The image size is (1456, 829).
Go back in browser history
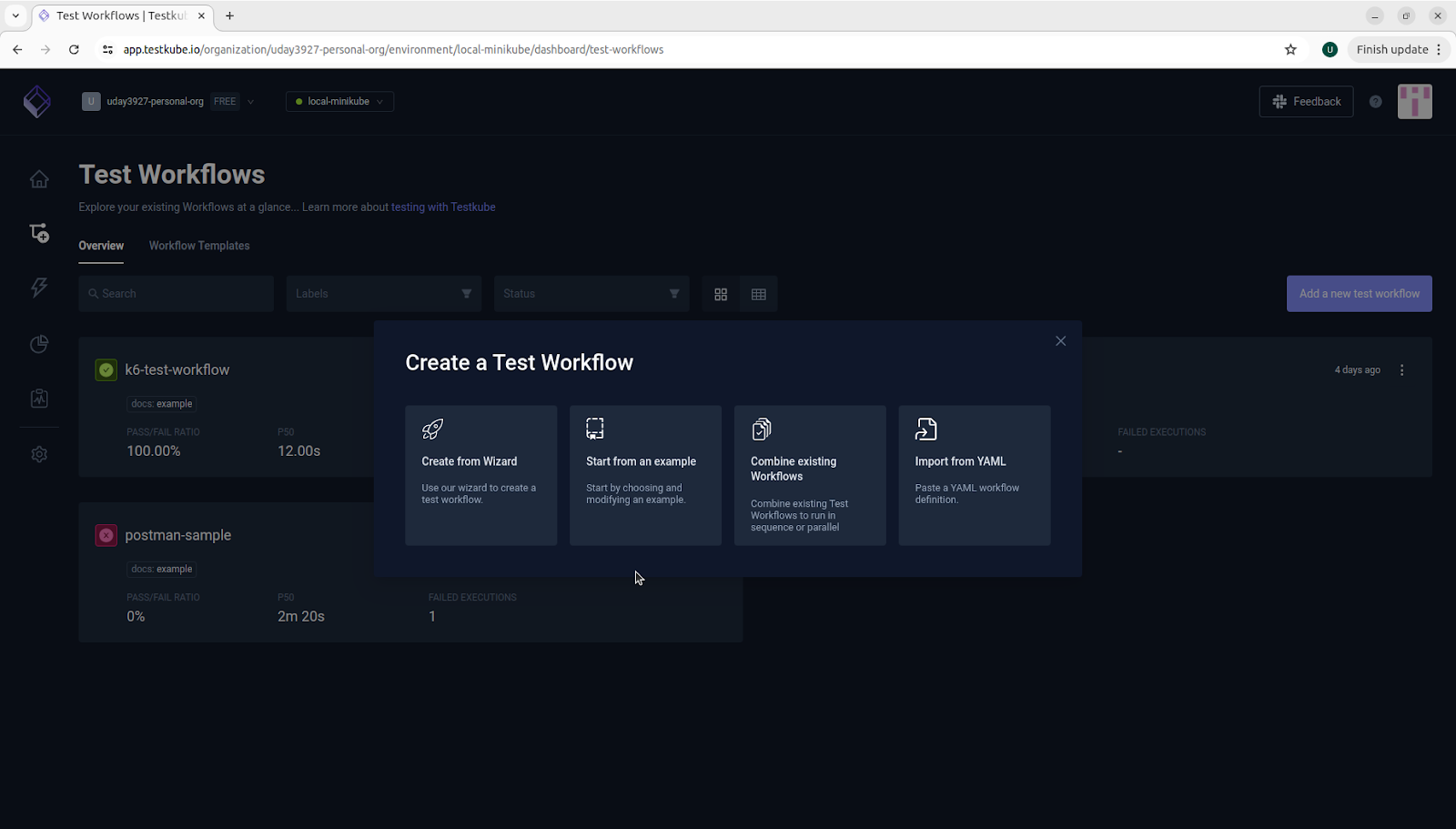pyautogui.click(x=17, y=50)
